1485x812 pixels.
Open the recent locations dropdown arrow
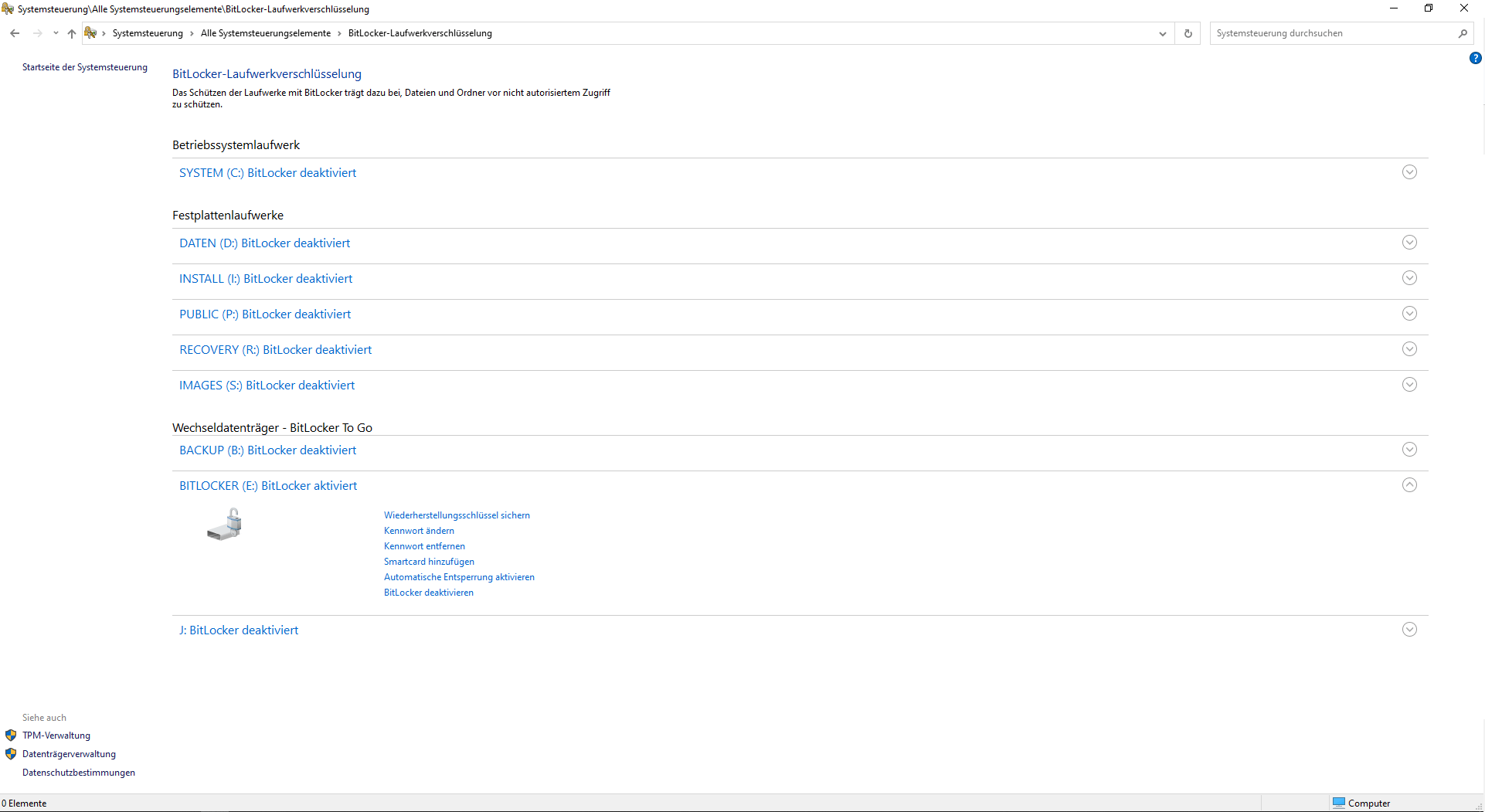tap(56, 33)
